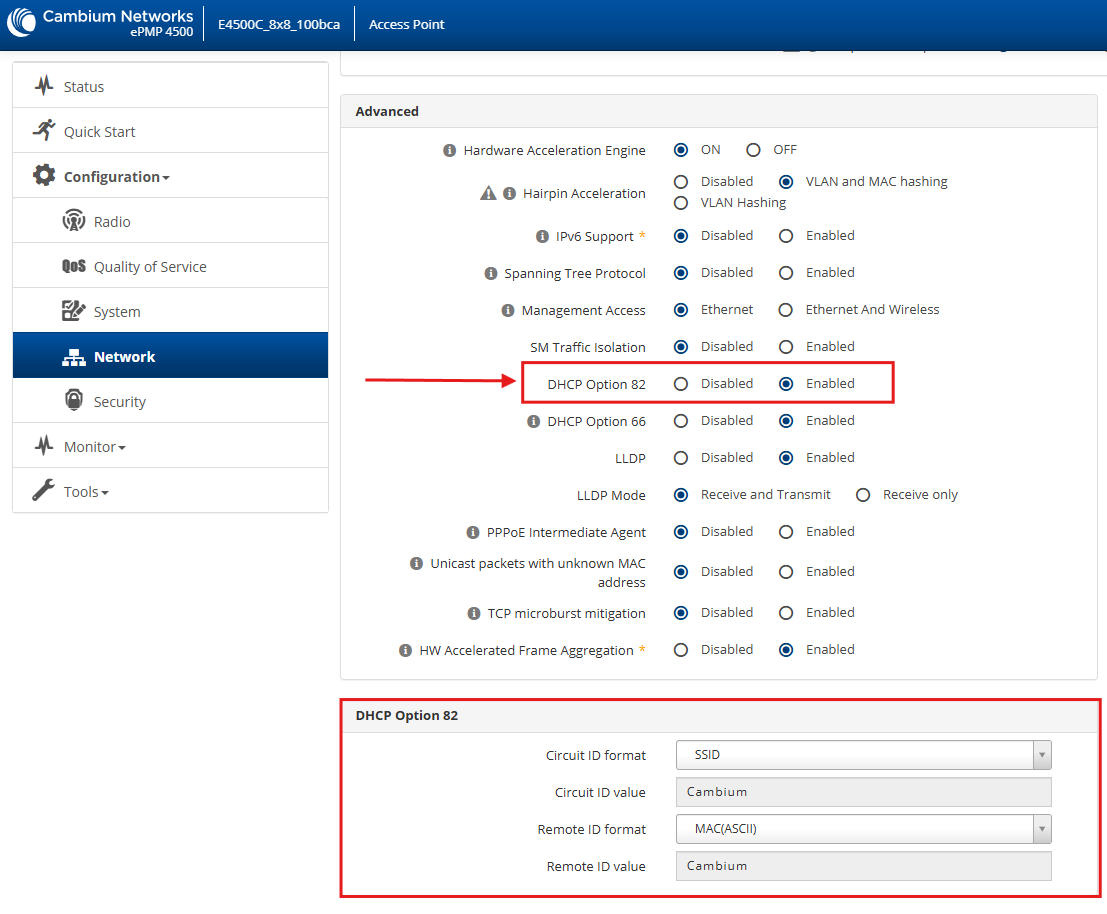The image size is (1107, 914).
Task: Set LLDP Mode to Receive only
Action: point(863,495)
